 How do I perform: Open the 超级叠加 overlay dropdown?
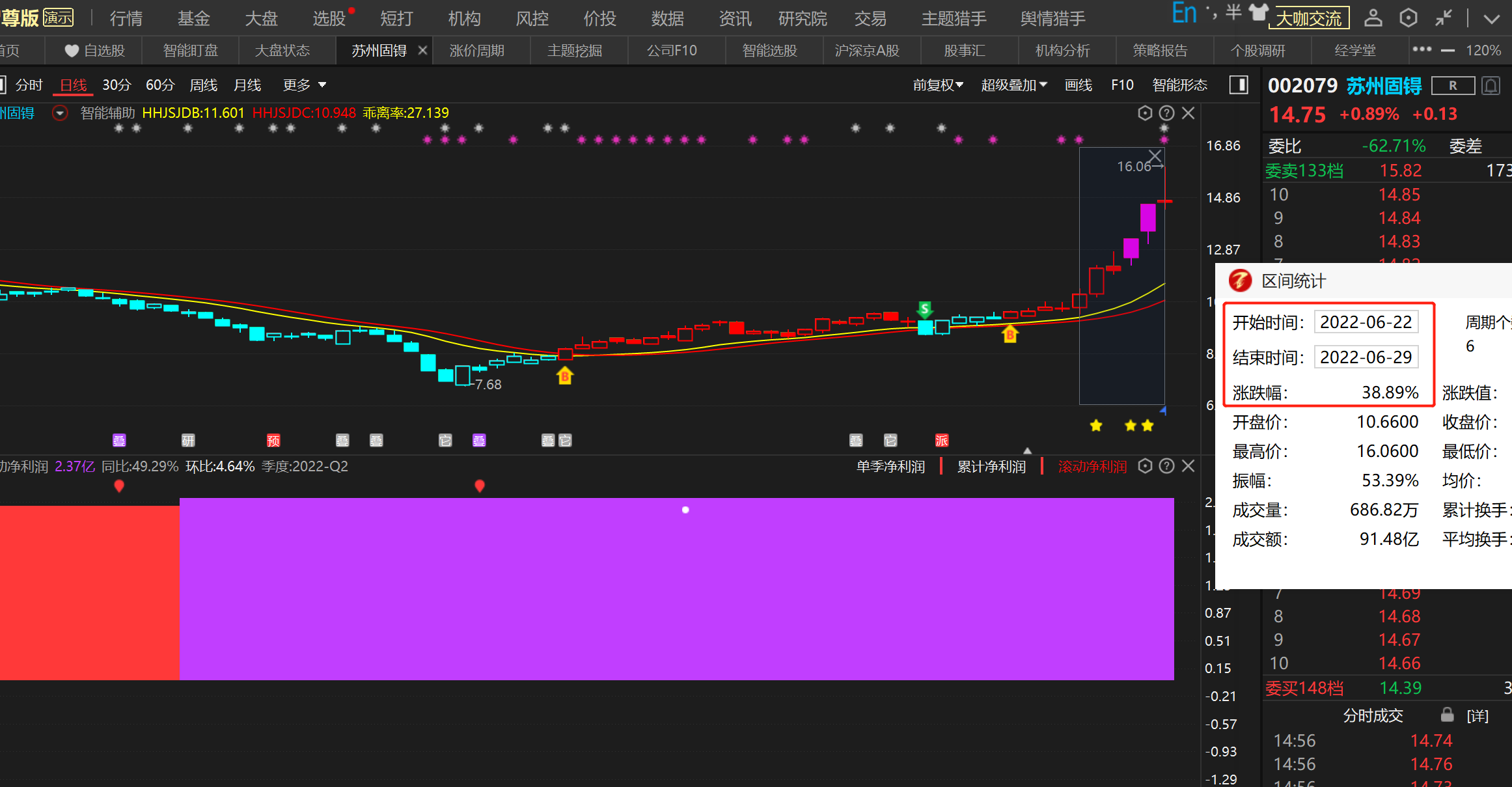[1014, 85]
